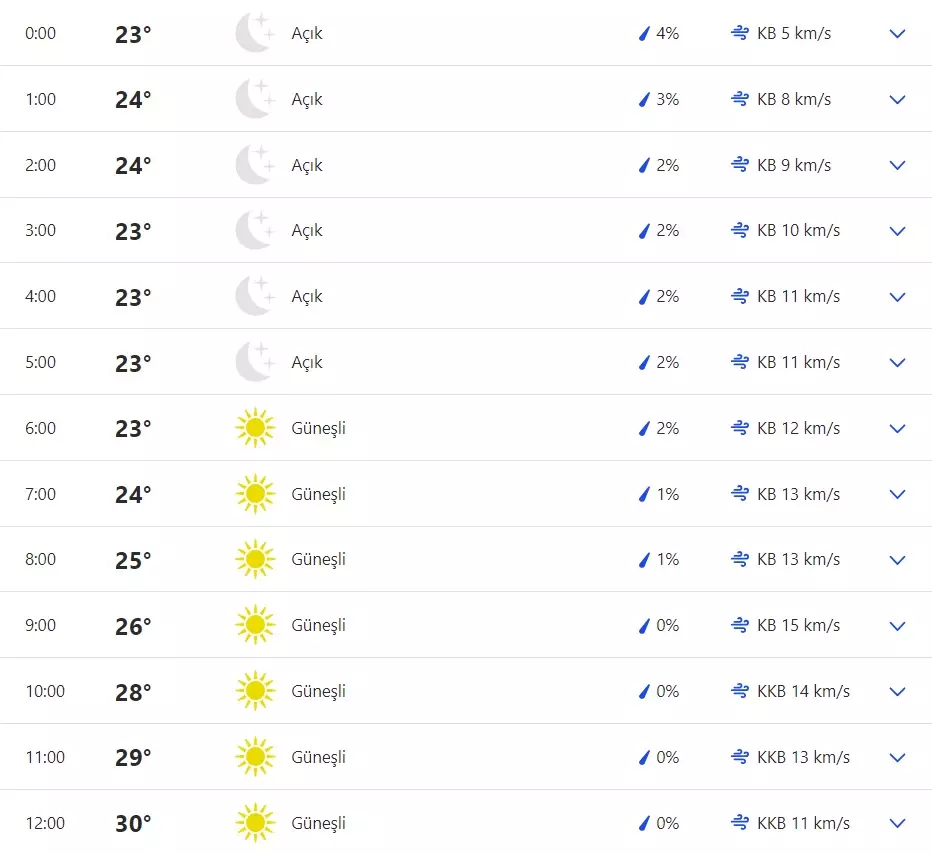Click the 30° temperature at 12:00
This screenshot has height=854, width=932.
133,824
